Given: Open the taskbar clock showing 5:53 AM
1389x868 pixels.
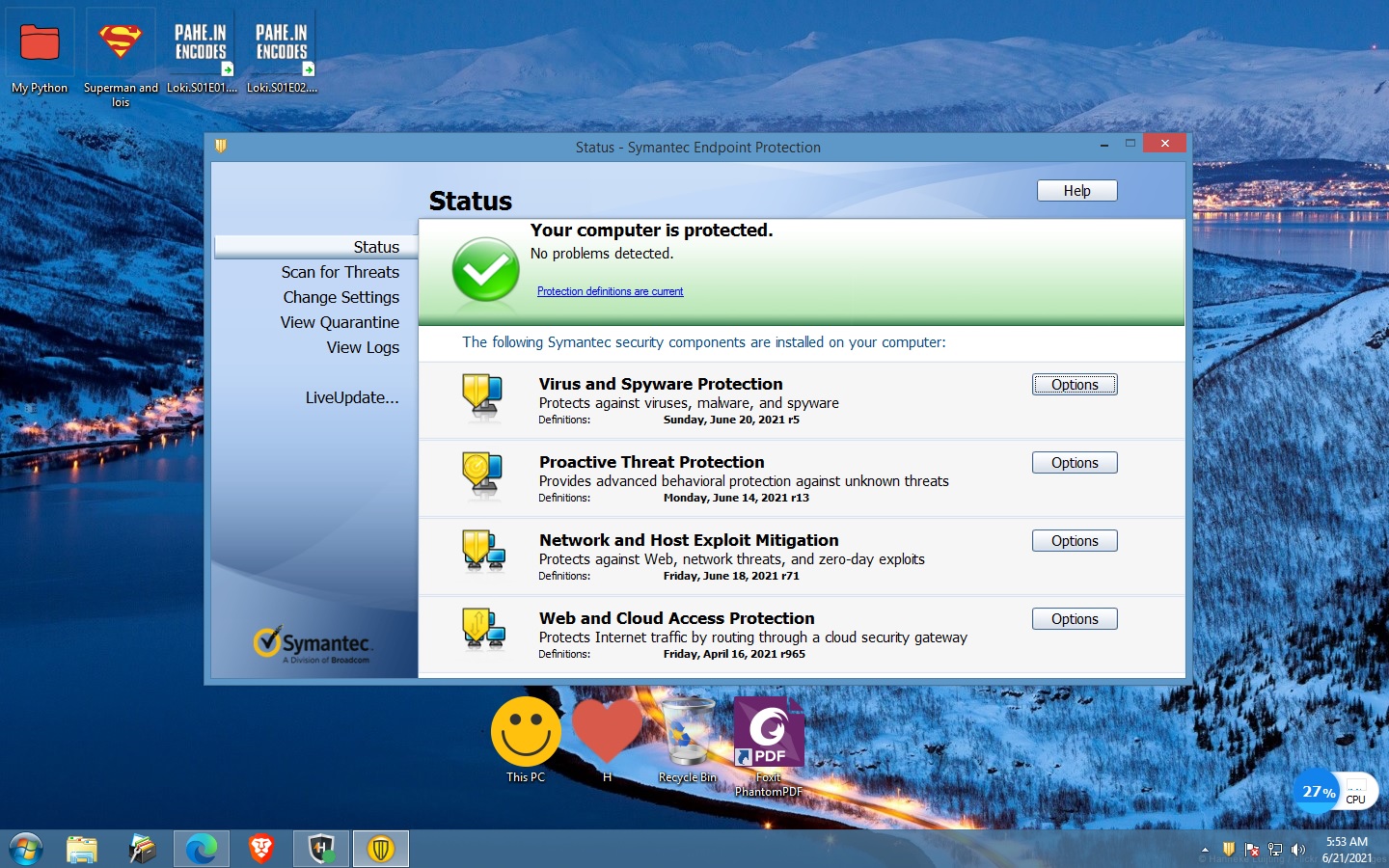Looking at the screenshot, I should click(1347, 850).
